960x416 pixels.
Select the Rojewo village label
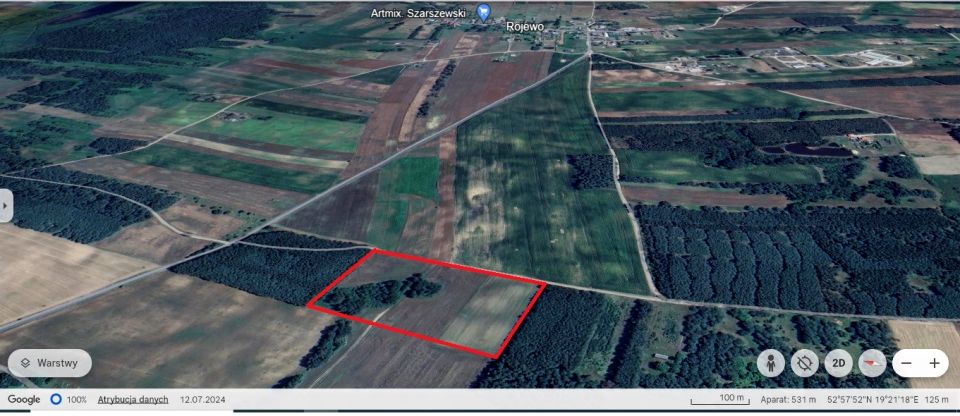(524, 27)
